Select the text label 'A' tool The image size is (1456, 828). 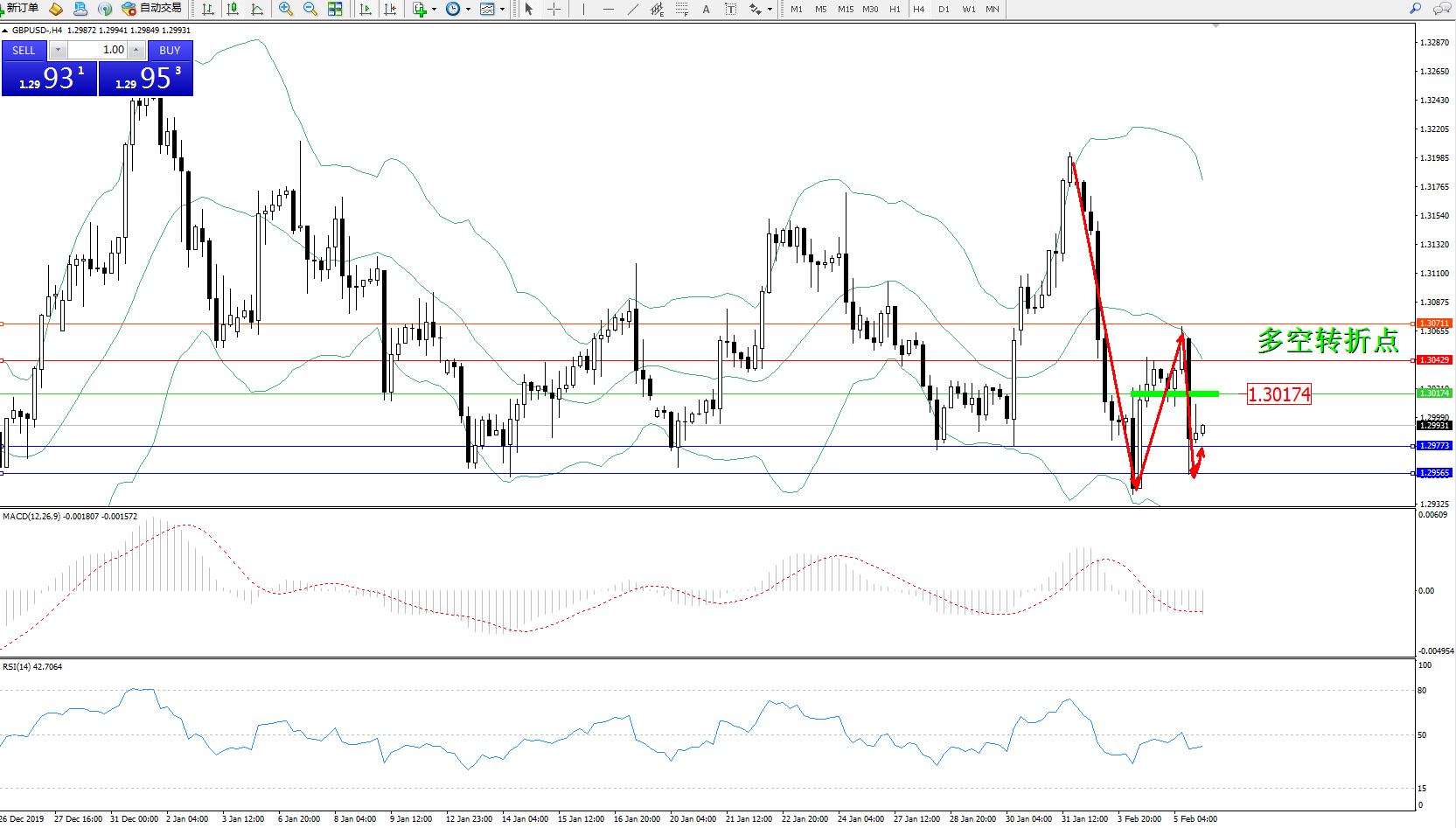point(706,9)
